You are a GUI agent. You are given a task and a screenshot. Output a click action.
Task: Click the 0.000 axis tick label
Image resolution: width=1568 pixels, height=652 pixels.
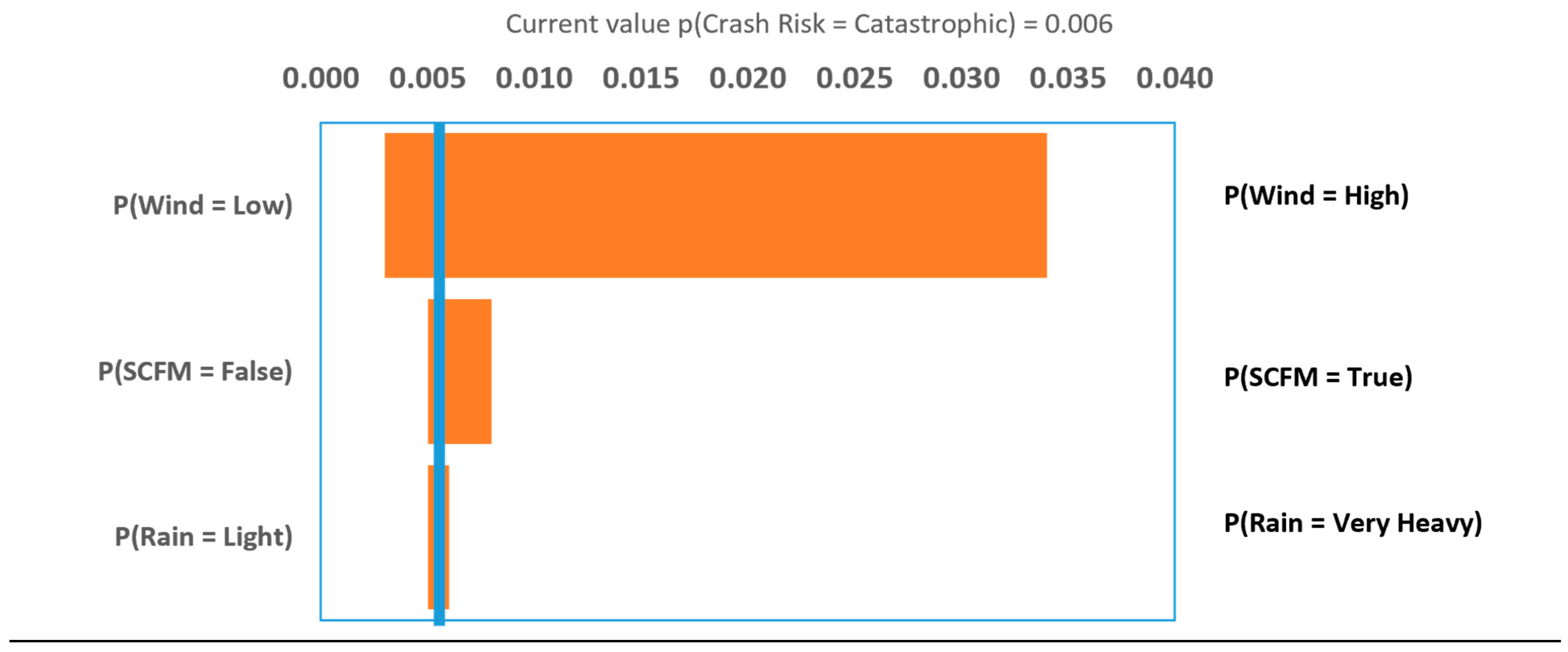click(x=321, y=79)
